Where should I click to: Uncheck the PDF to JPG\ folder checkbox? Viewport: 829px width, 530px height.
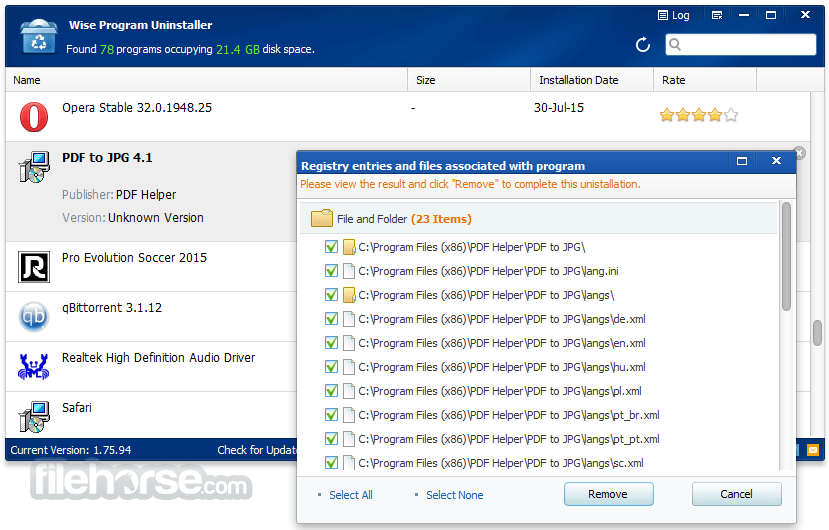pos(331,247)
